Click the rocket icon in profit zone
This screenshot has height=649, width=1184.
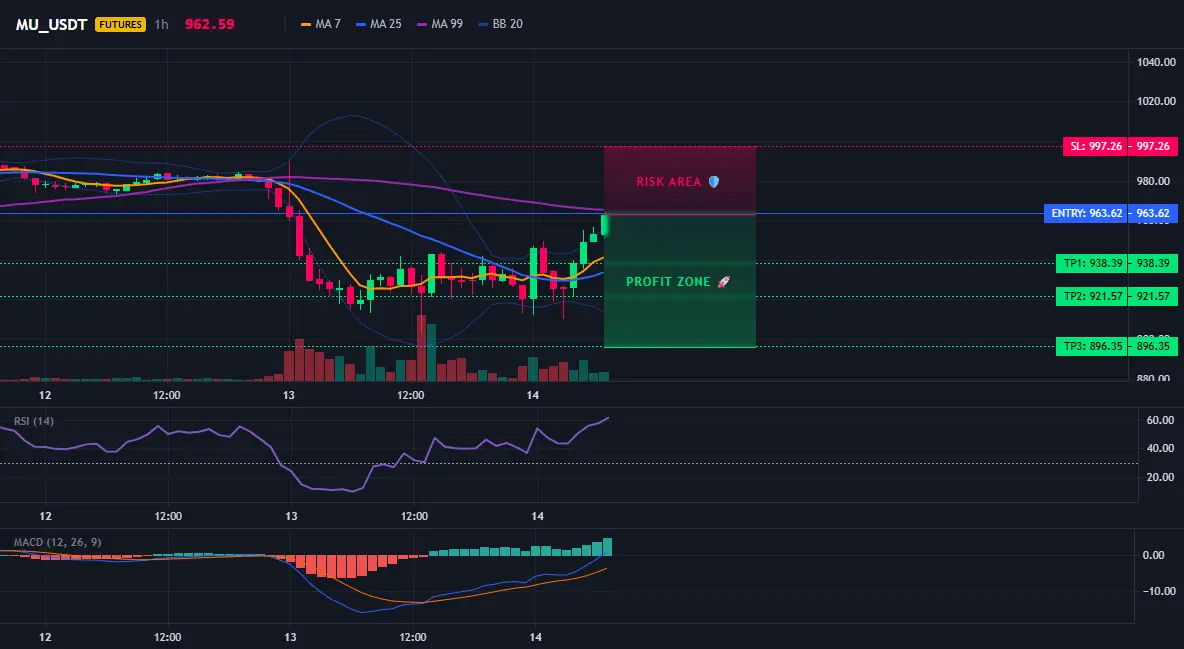(723, 282)
